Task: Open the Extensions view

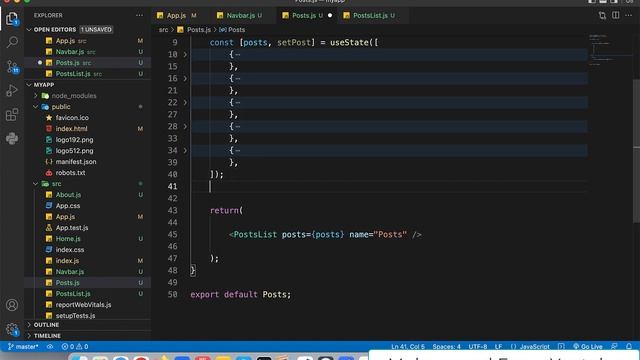Action: pyautogui.click(x=12, y=115)
